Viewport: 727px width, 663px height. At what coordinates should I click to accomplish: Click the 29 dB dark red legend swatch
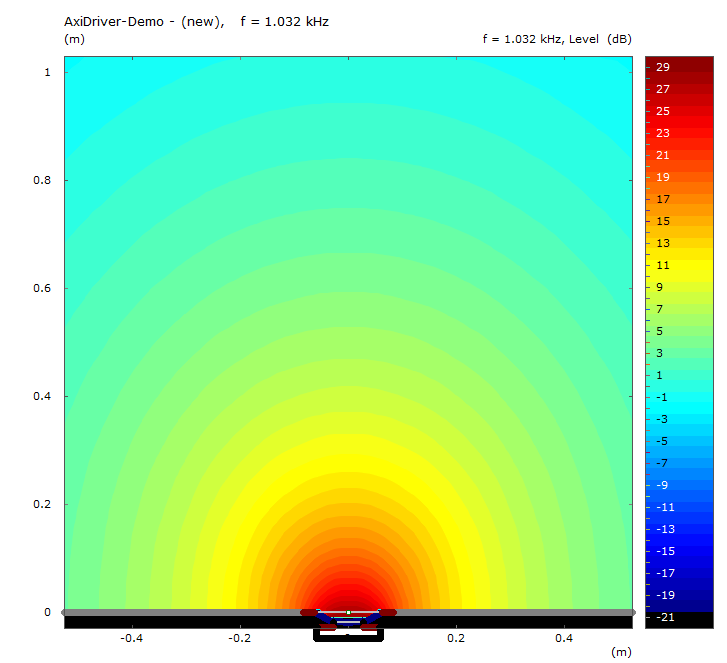pos(678,67)
